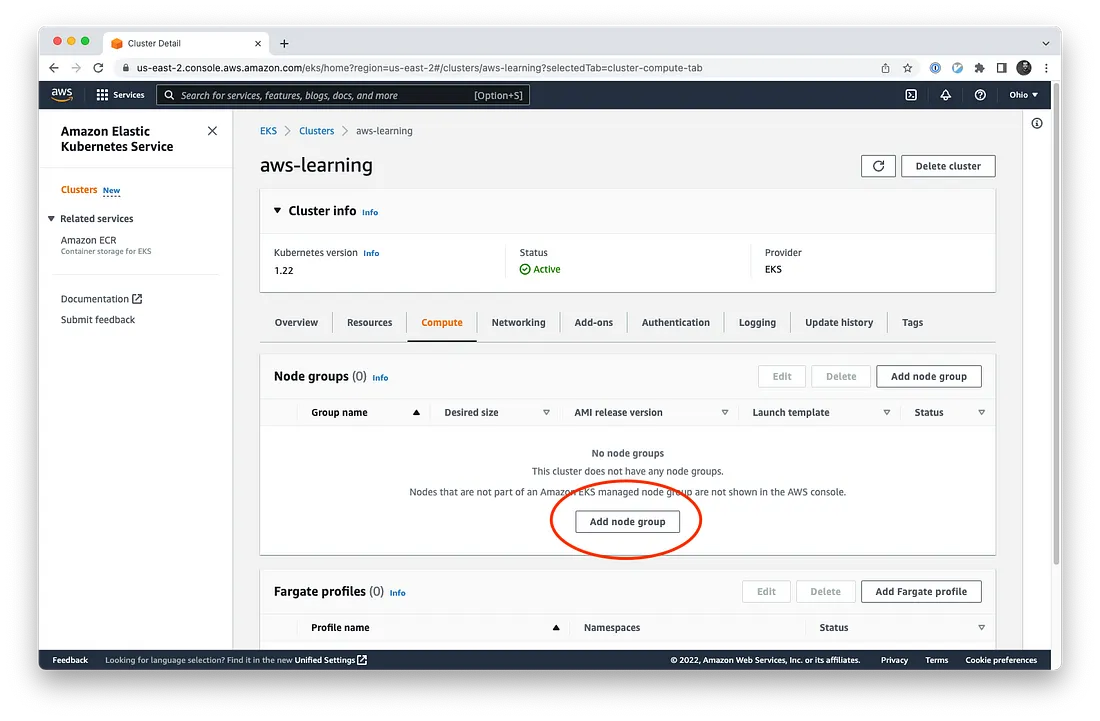Open the browser side panel icon
1100x721 pixels.
click(1001, 68)
